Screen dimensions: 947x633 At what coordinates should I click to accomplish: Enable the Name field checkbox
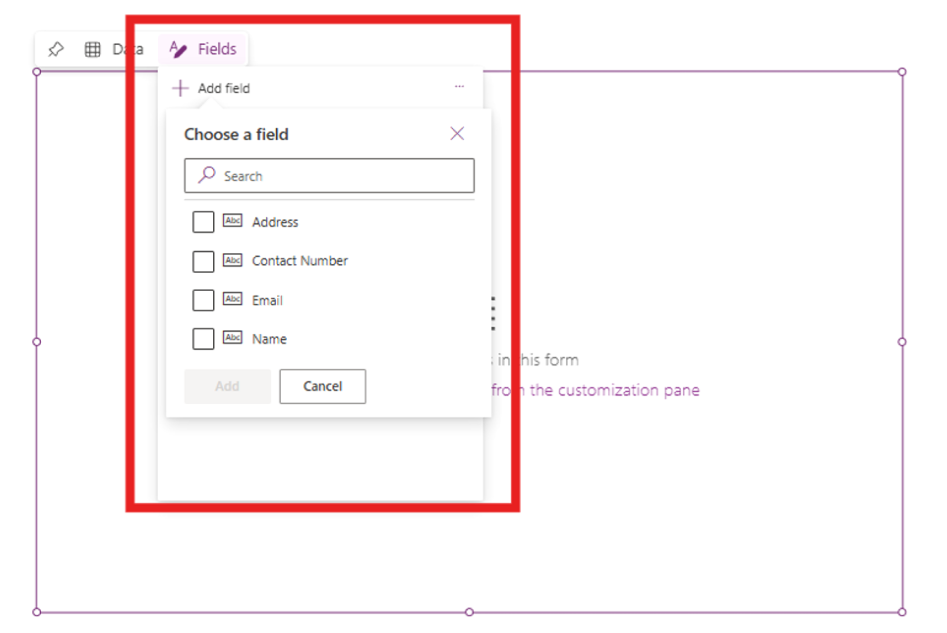pos(203,338)
